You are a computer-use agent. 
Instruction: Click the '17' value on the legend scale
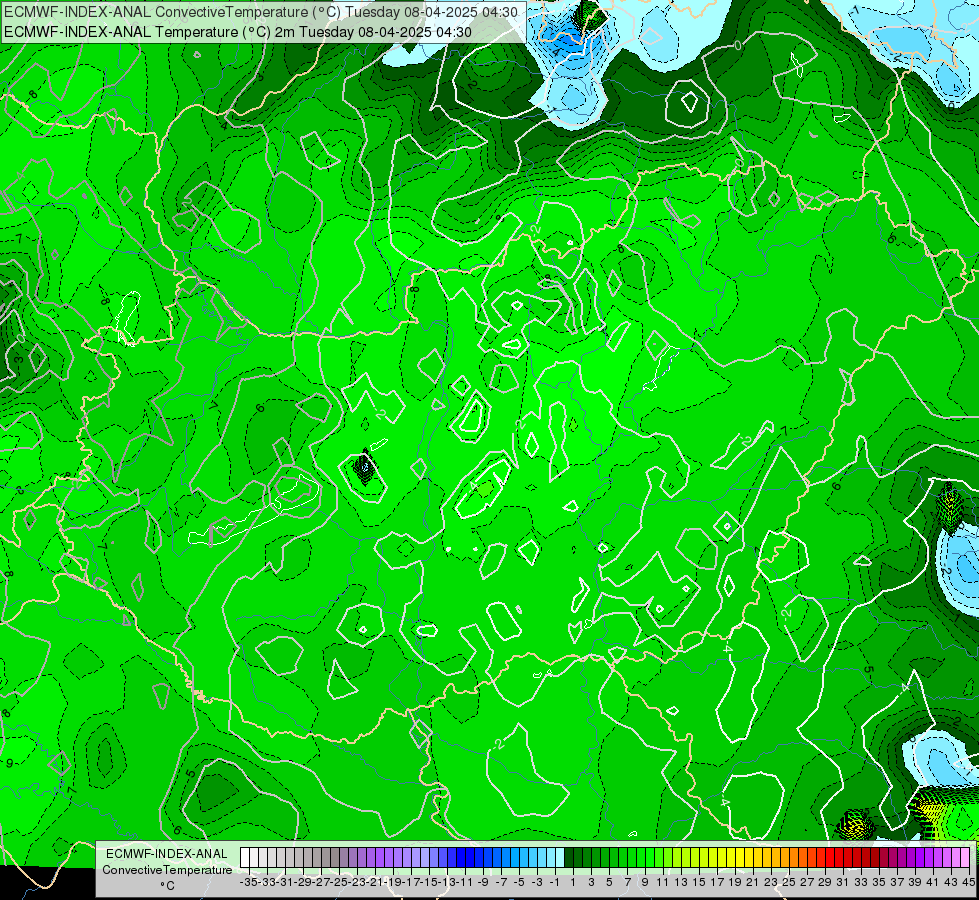[716, 883]
